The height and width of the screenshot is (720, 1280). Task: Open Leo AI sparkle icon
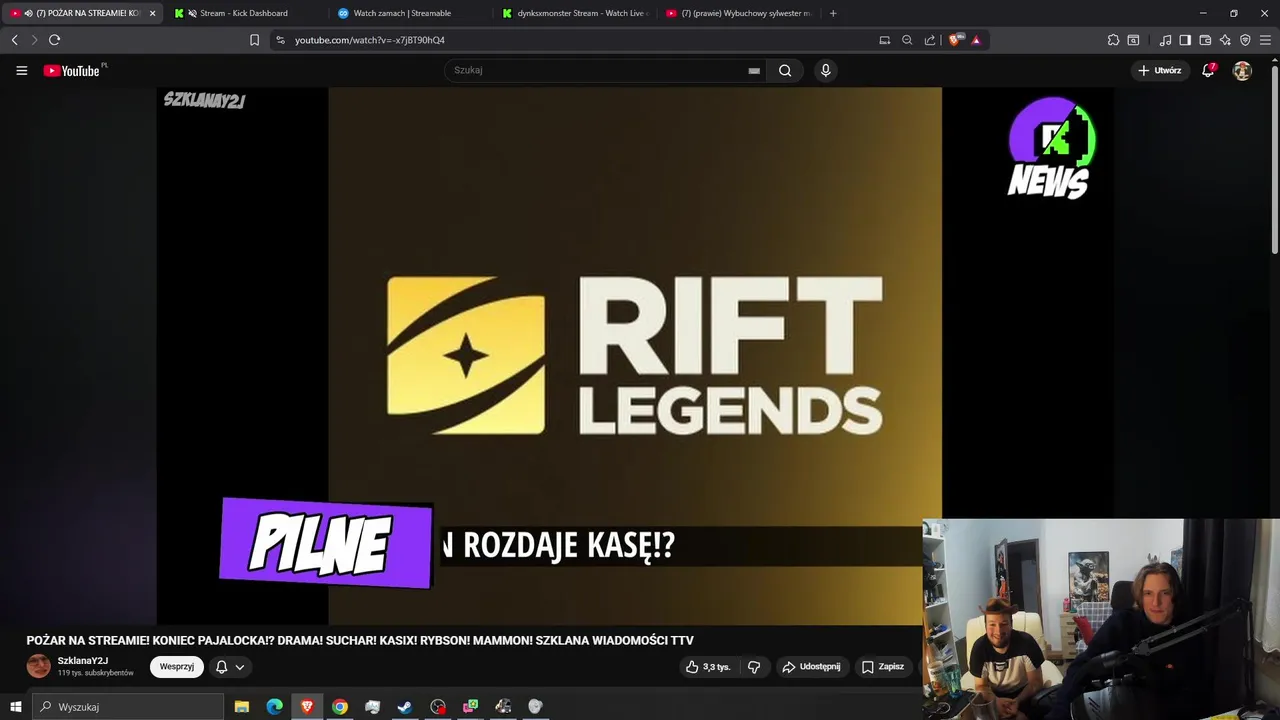pyautogui.click(x=1225, y=40)
